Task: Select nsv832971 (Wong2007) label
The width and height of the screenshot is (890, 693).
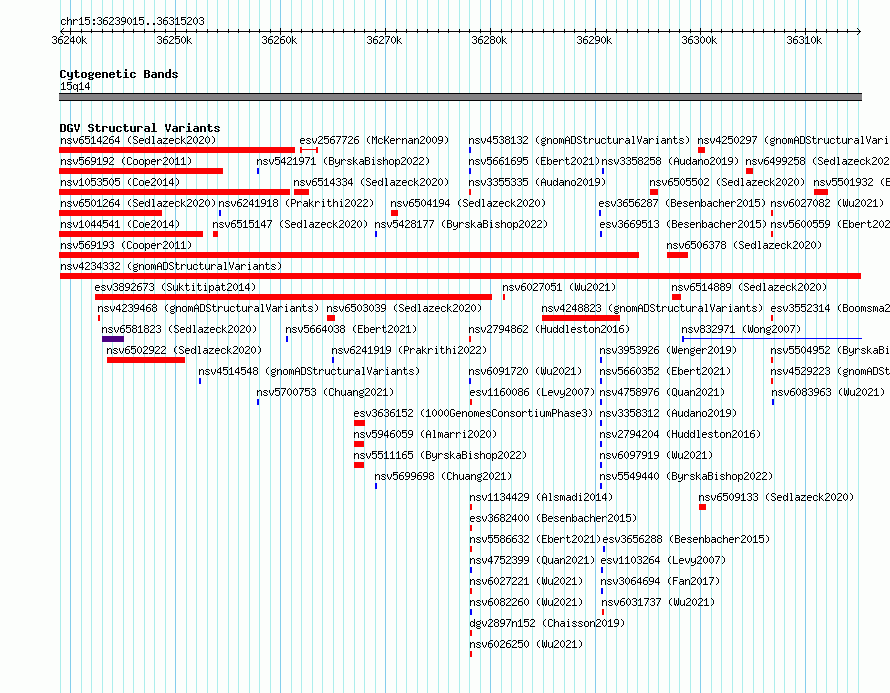Action: 741,329
